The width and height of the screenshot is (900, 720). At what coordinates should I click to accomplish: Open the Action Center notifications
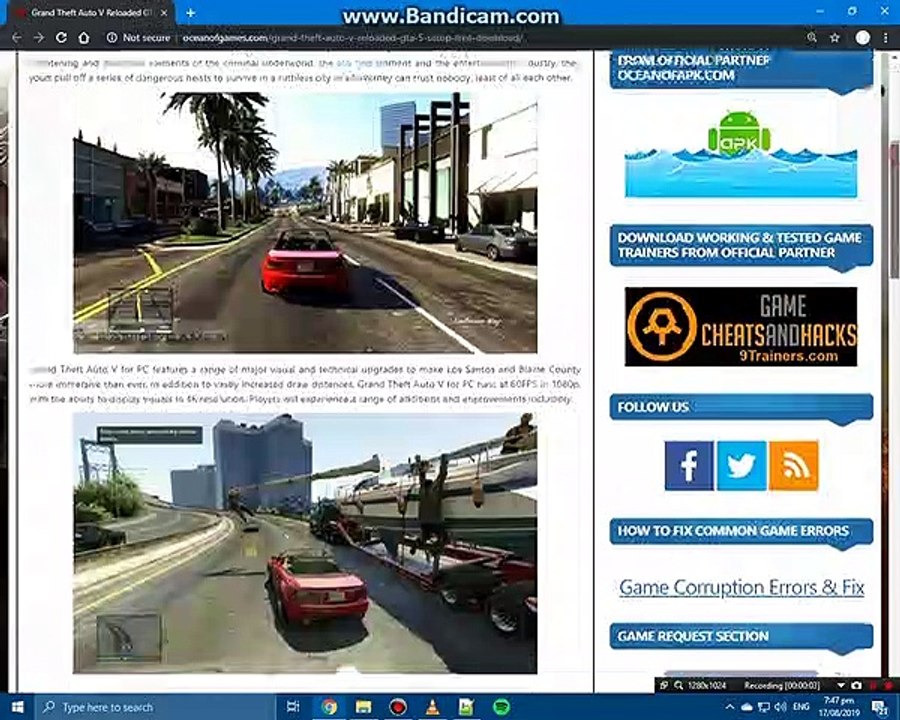pos(879,707)
